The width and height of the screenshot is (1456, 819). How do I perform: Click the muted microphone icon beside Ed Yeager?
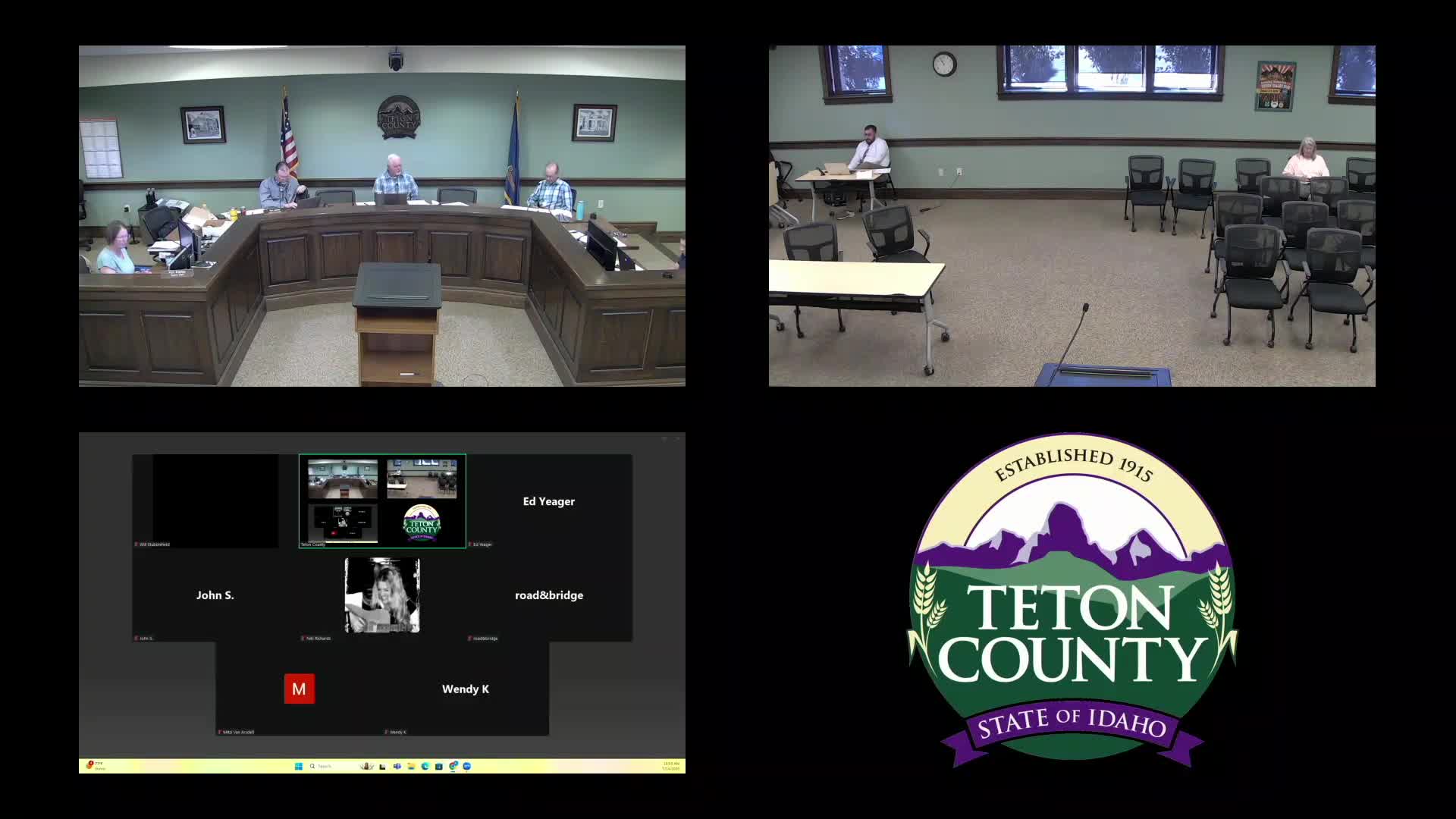[x=471, y=544]
